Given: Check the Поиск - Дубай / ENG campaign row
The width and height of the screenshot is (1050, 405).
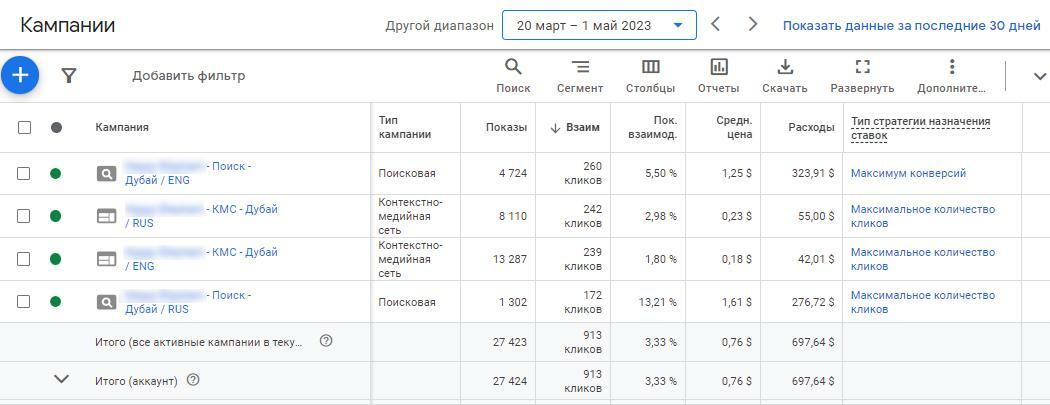Looking at the screenshot, I should pos(24,173).
